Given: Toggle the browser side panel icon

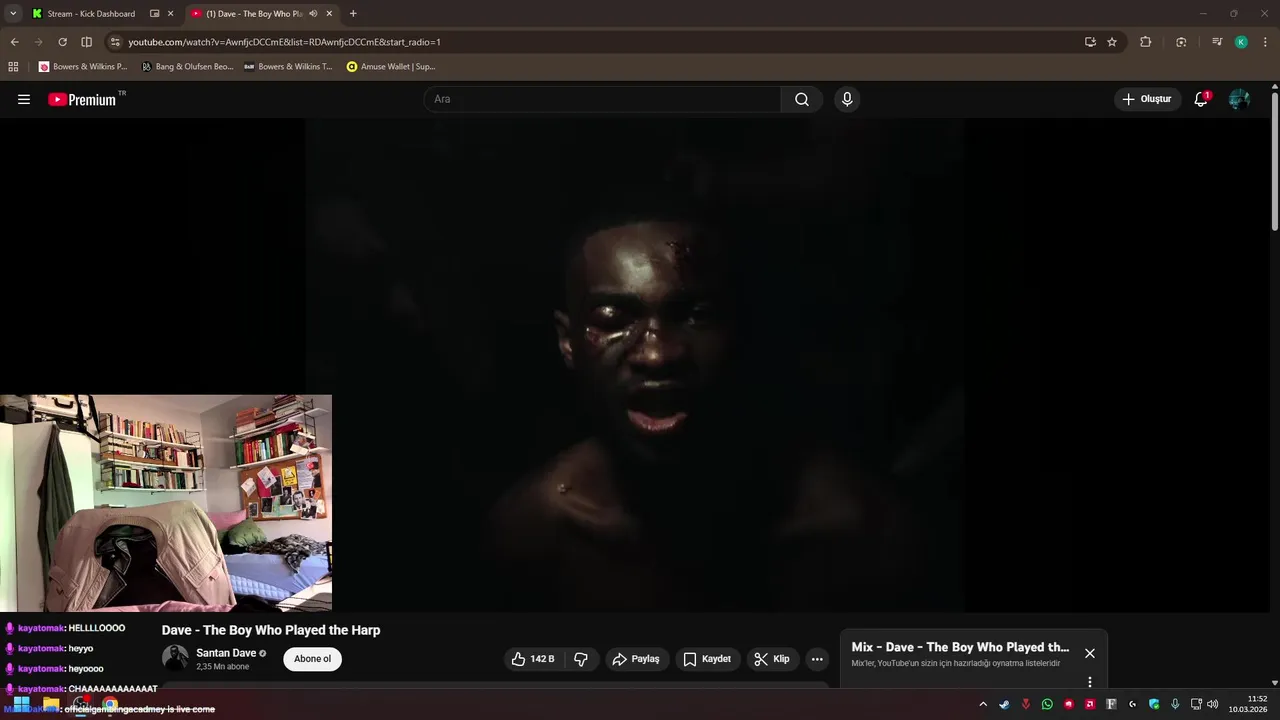Looking at the screenshot, I should pos(87,42).
